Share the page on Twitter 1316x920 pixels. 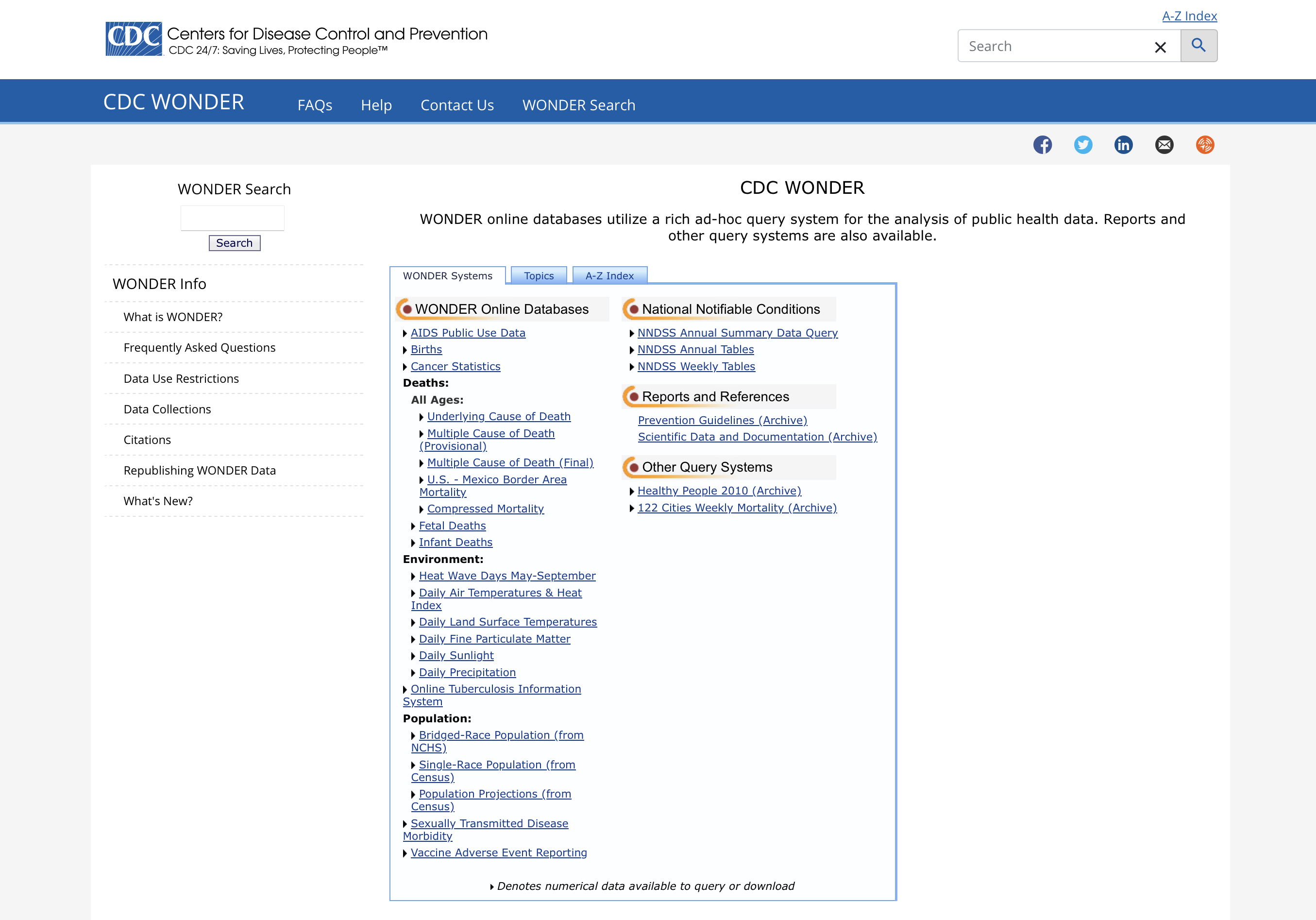coord(1083,144)
